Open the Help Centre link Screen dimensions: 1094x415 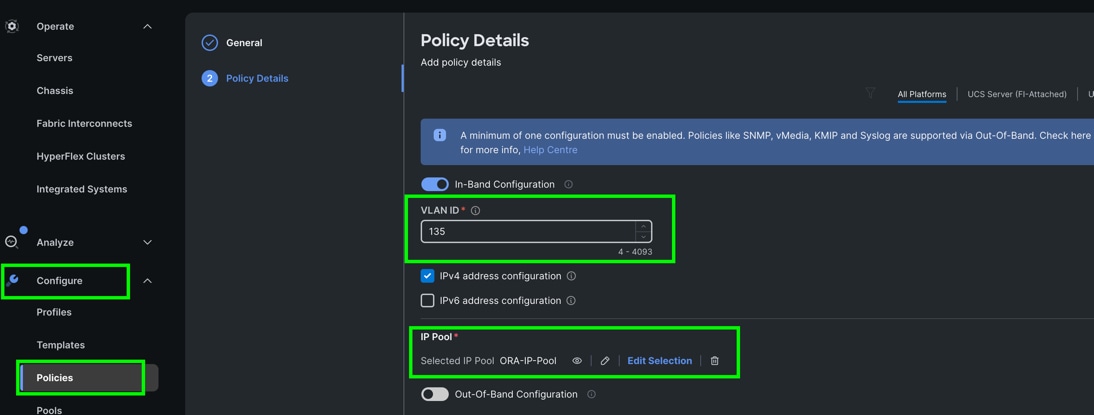pos(550,150)
